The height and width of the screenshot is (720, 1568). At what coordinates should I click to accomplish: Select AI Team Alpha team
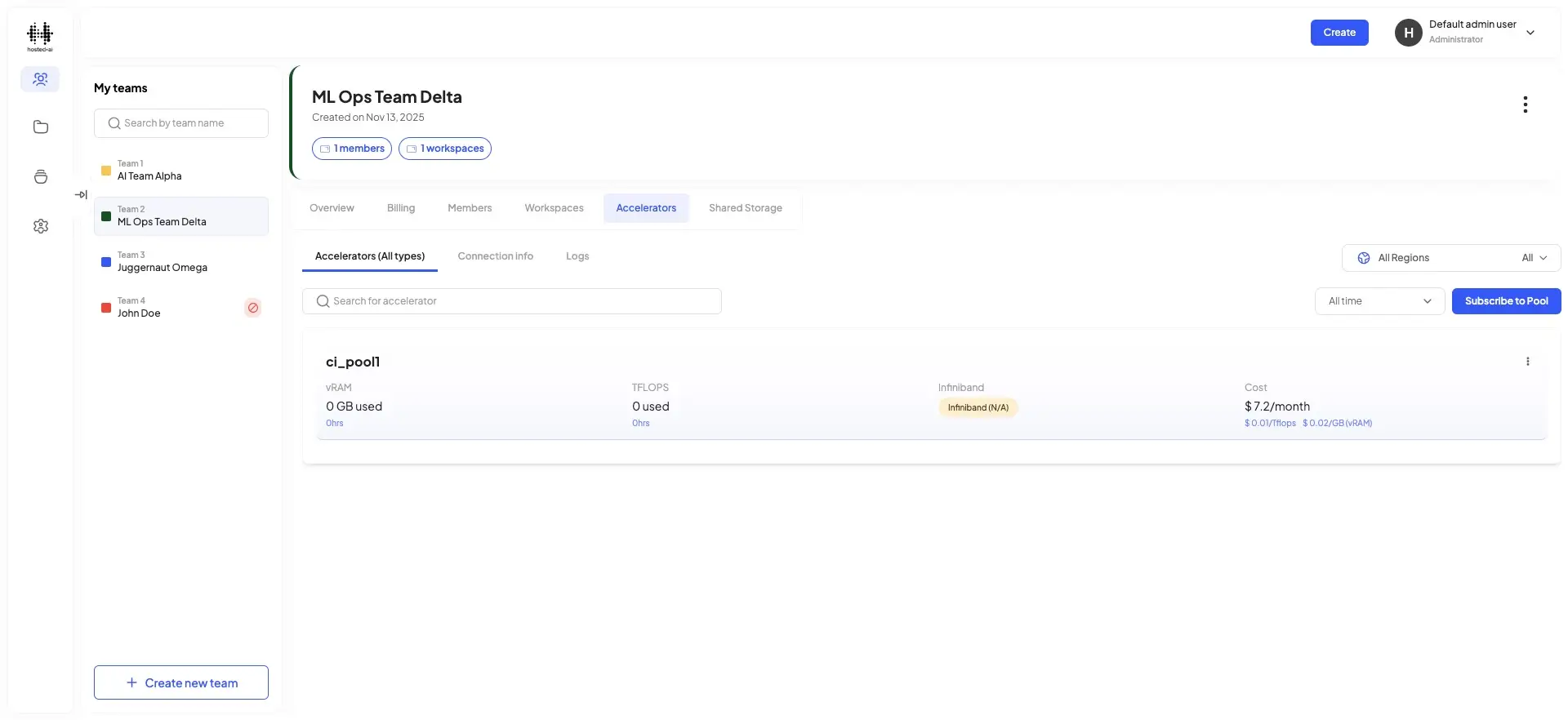point(181,171)
